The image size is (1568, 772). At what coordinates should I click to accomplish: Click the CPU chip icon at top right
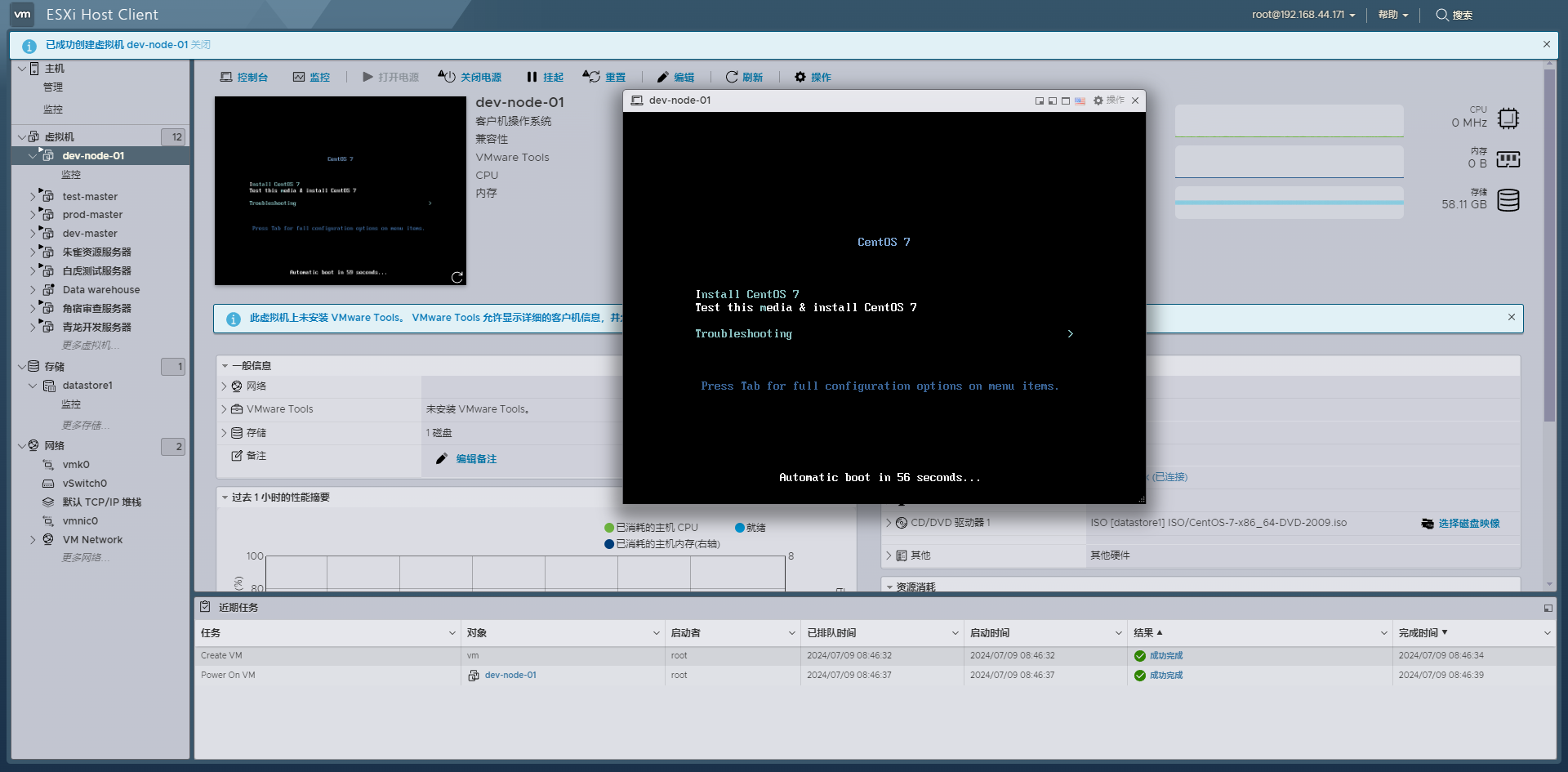(x=1508, y=118)
